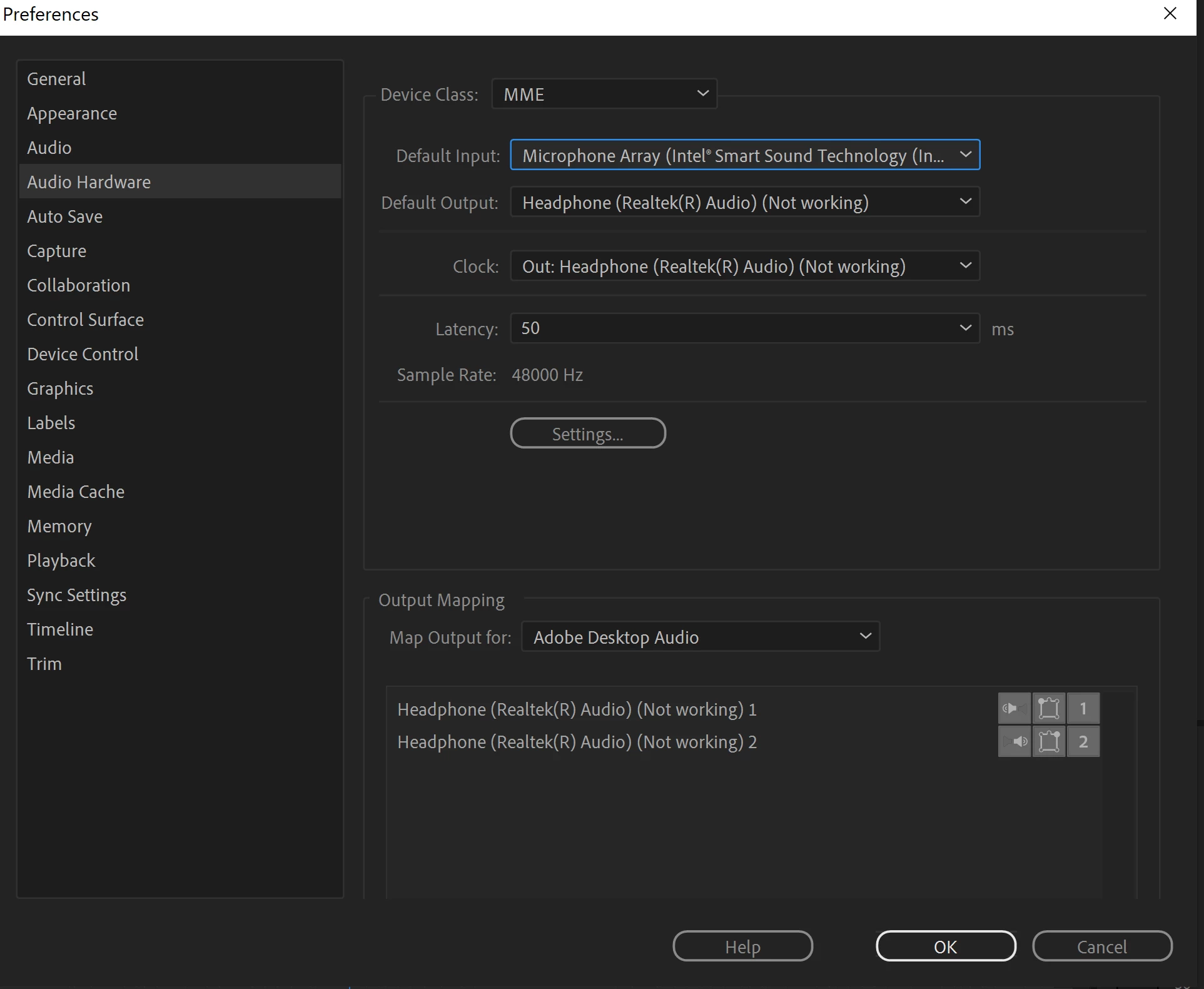Image resolution: width=1204 pixels, height=989 pixels.
Task: Open the Latency 50 ms dropdown
Action: [x=744, y=328]
